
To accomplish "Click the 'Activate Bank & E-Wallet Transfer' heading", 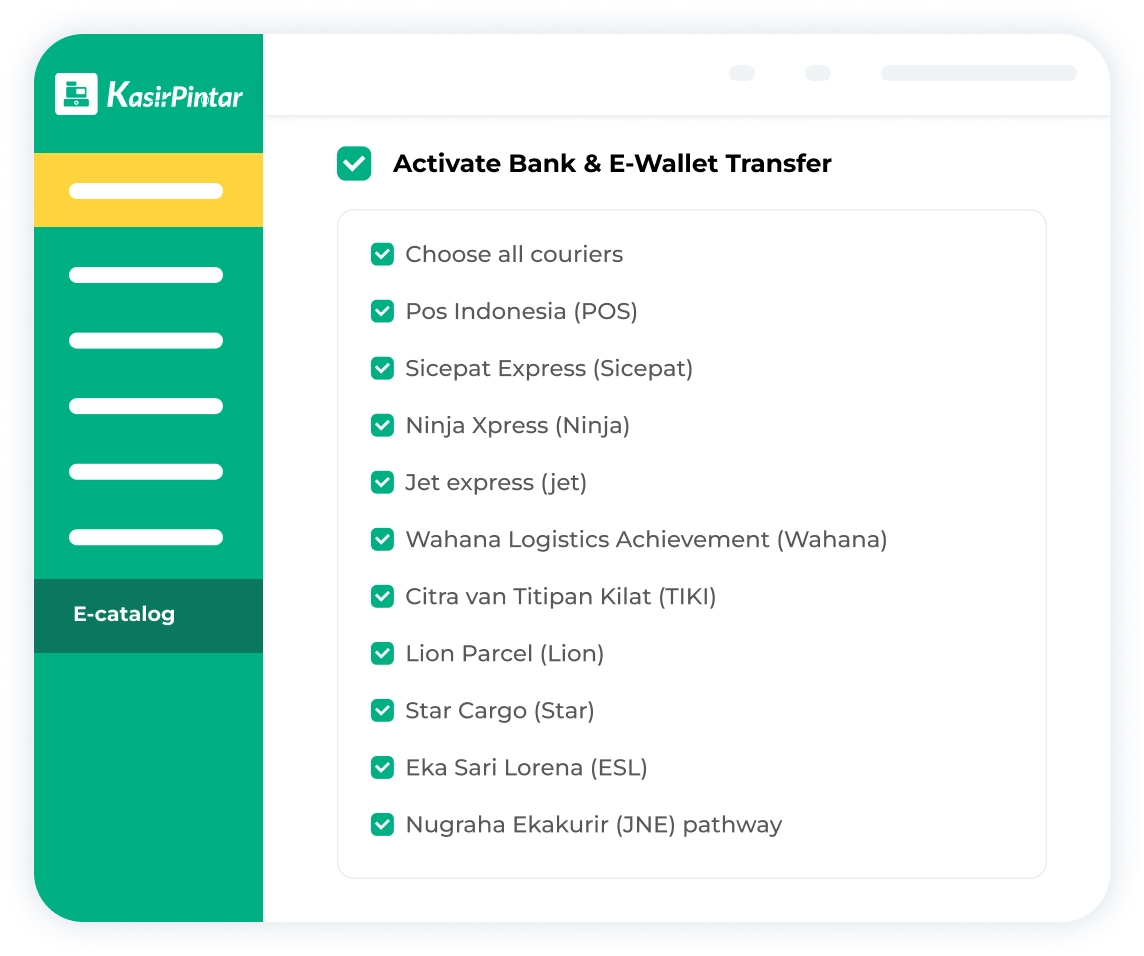I will 612,163.
